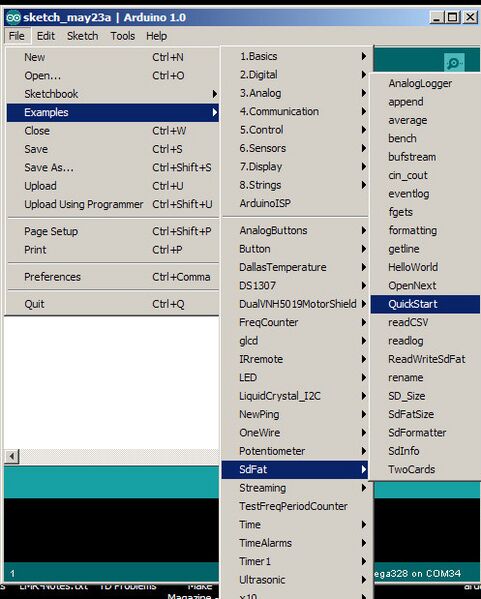Open the Tools menu
Viewport: 481px width, 599px height.
[x=123, y=36]
